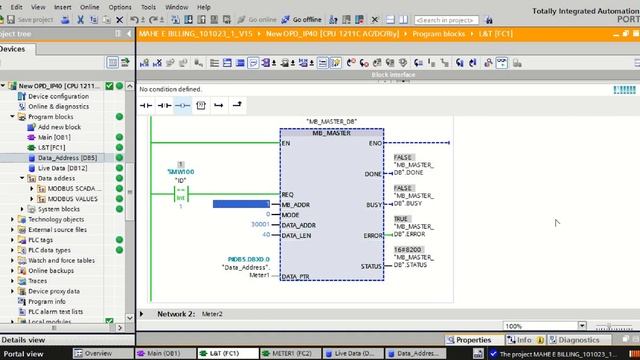This screenshot has width=640, height=360.
Task: Expand the MODBUS SCADA folder
Action: pos(32,189)
